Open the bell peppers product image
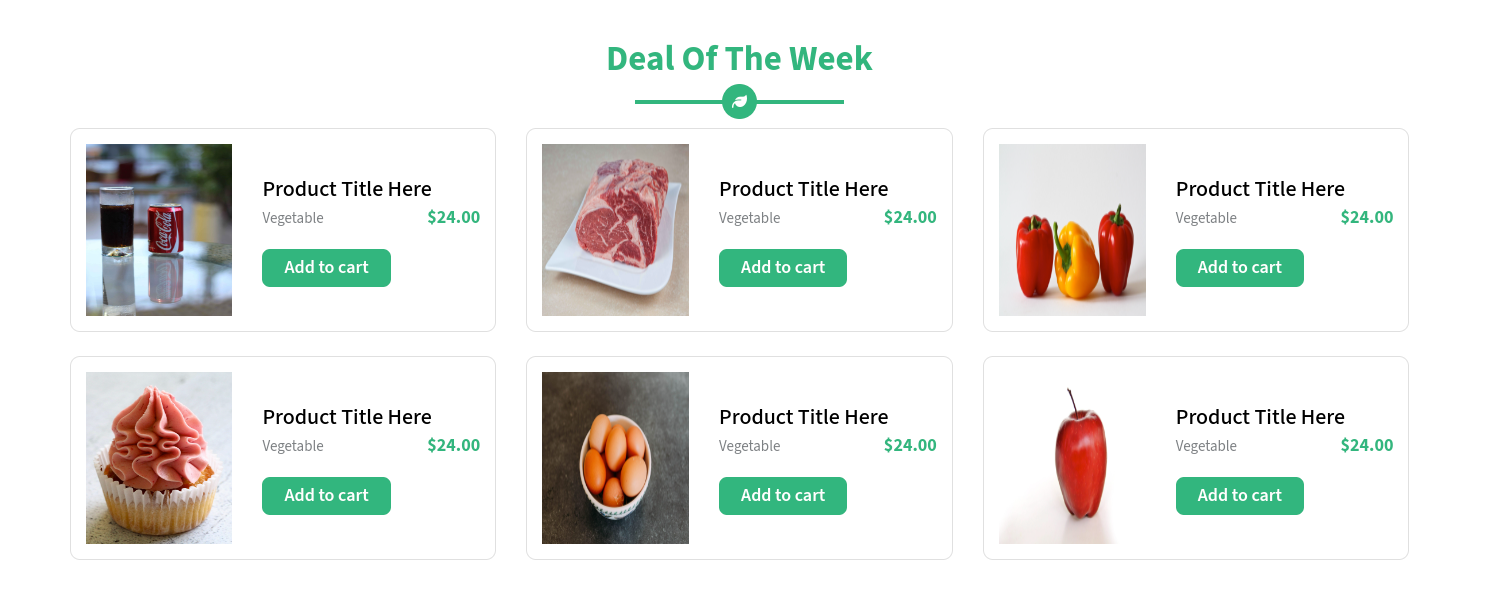 click(x=1072, y=230)
